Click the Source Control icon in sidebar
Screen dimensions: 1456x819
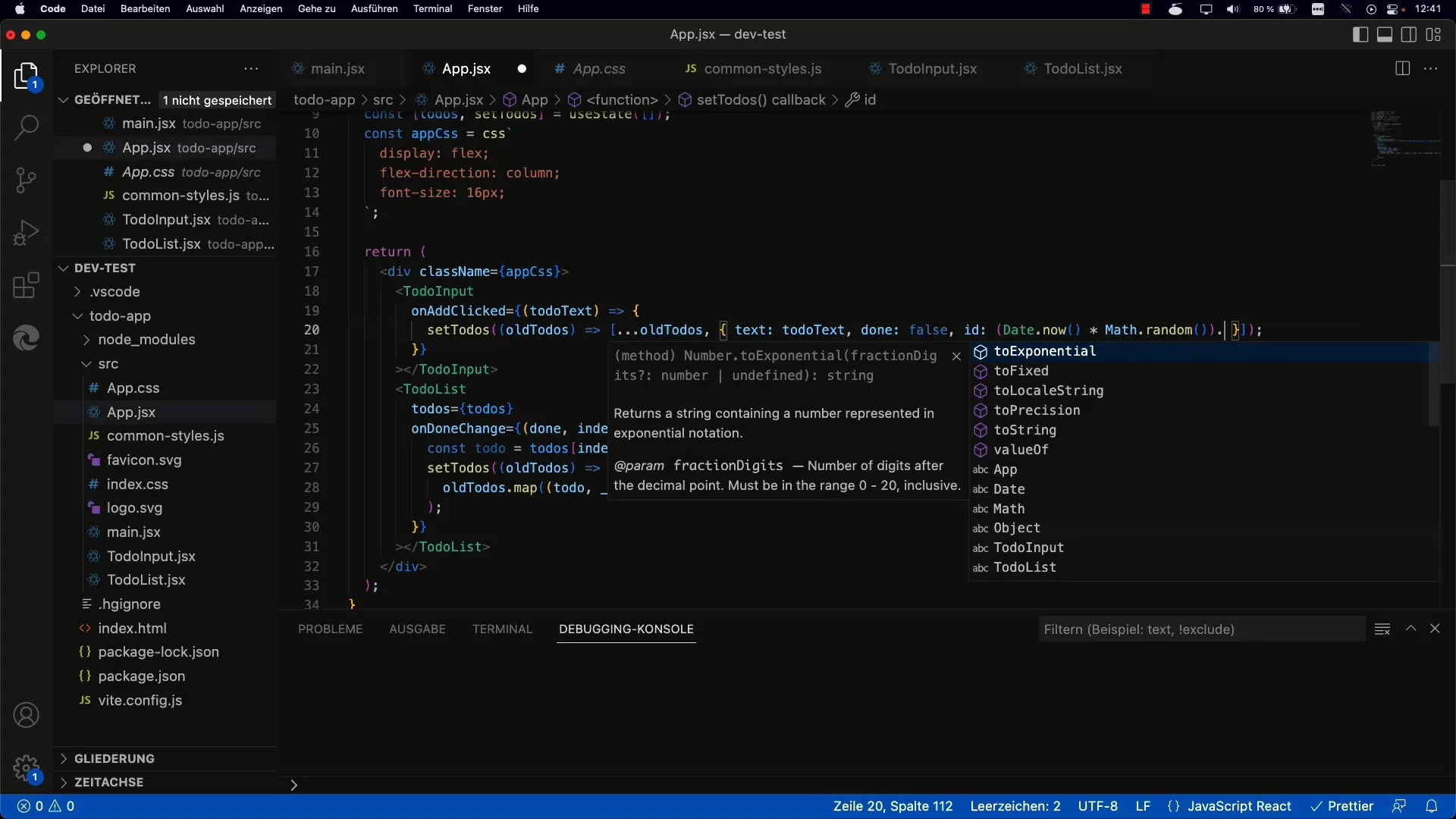coord(26,179)
